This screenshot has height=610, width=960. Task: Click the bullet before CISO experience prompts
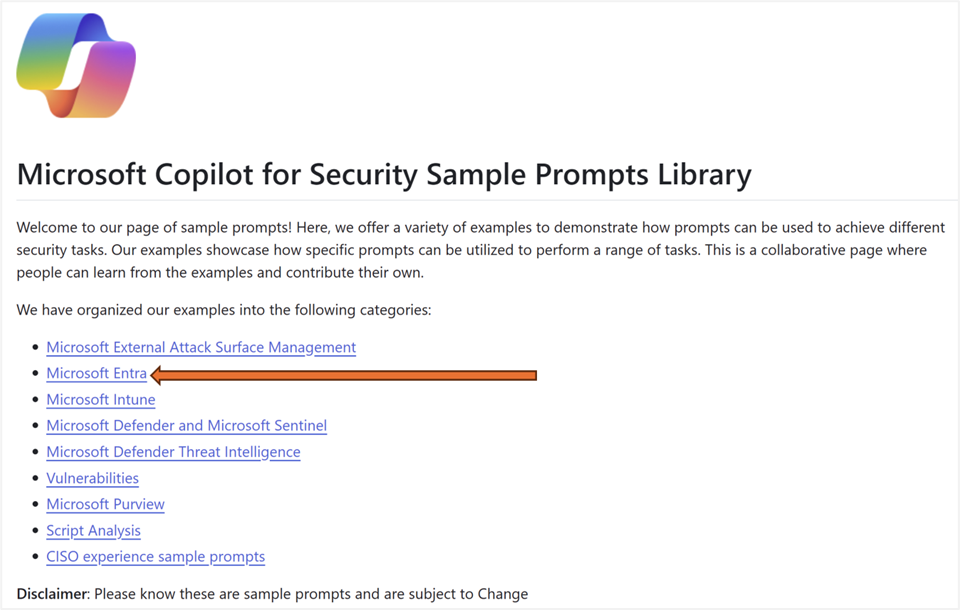[36, 557]
